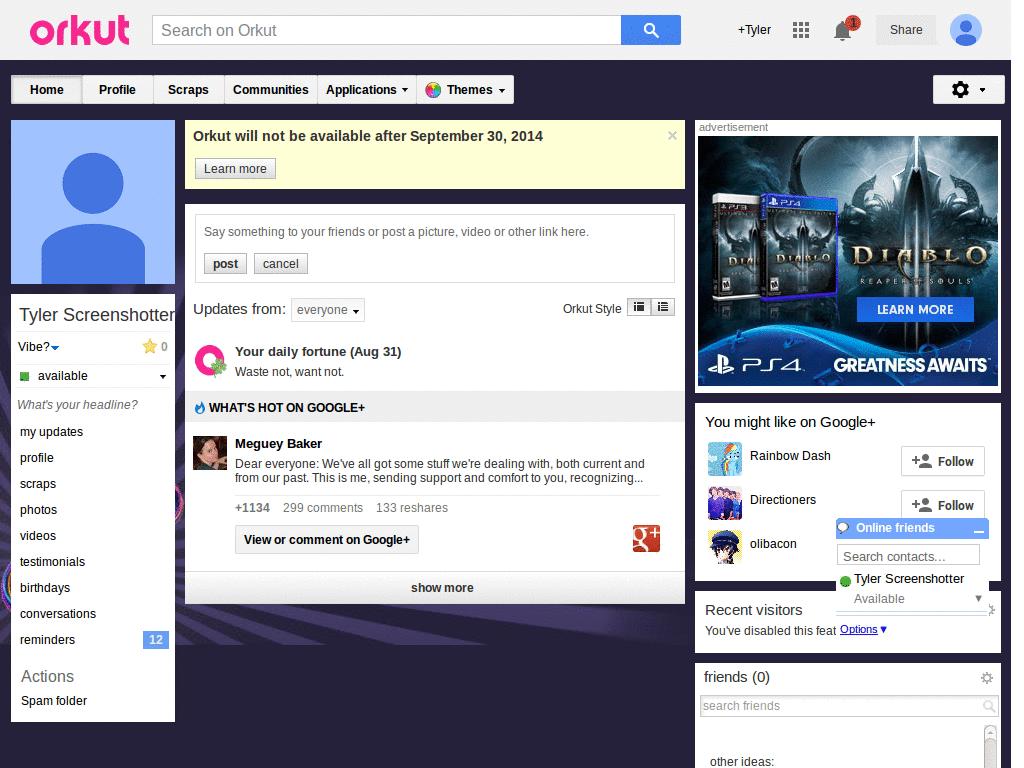Switch to Orkut Style compact view icon
This screenshot has height=768, width=1024.
click(639, 307)
